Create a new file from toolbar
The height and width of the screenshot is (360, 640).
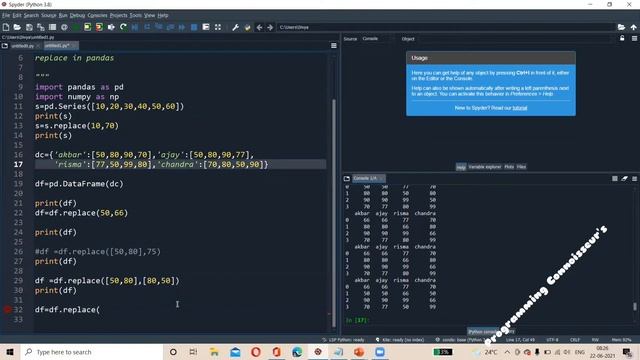click(6, 27)
